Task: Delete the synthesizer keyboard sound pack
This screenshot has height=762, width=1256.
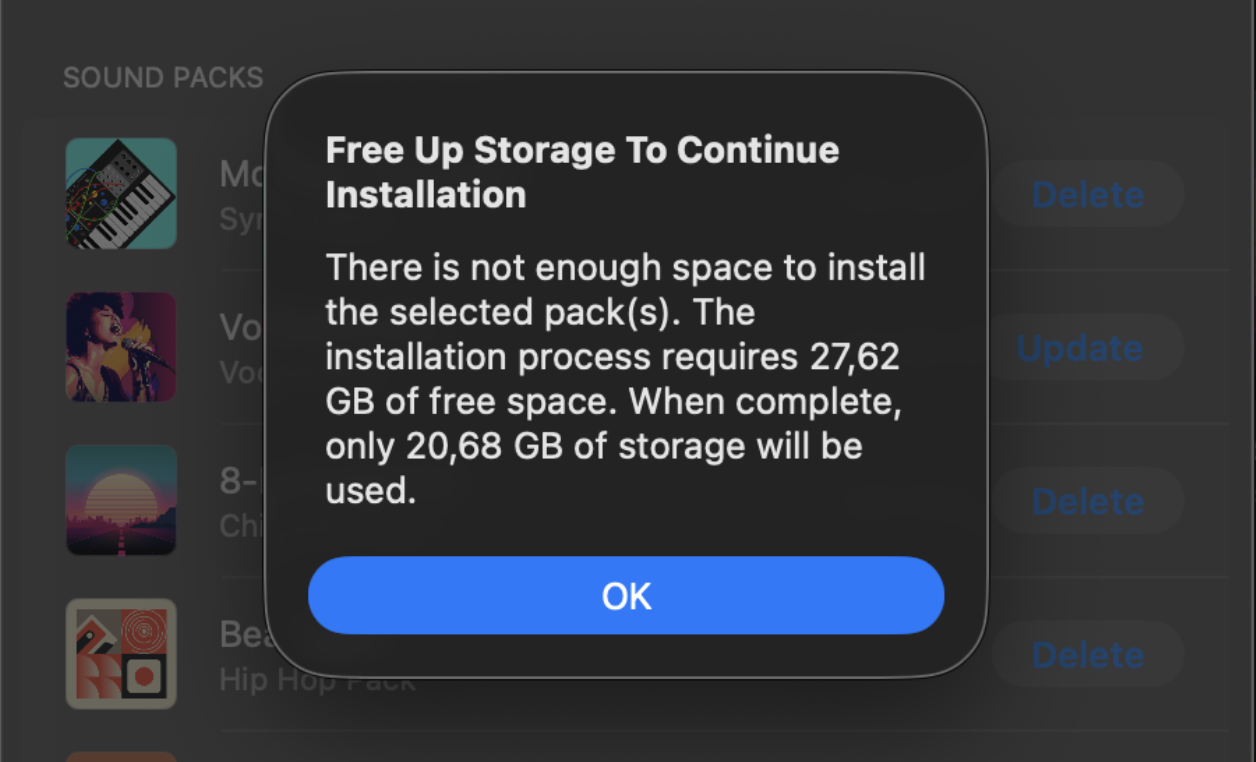Action: click(1087, 194)
